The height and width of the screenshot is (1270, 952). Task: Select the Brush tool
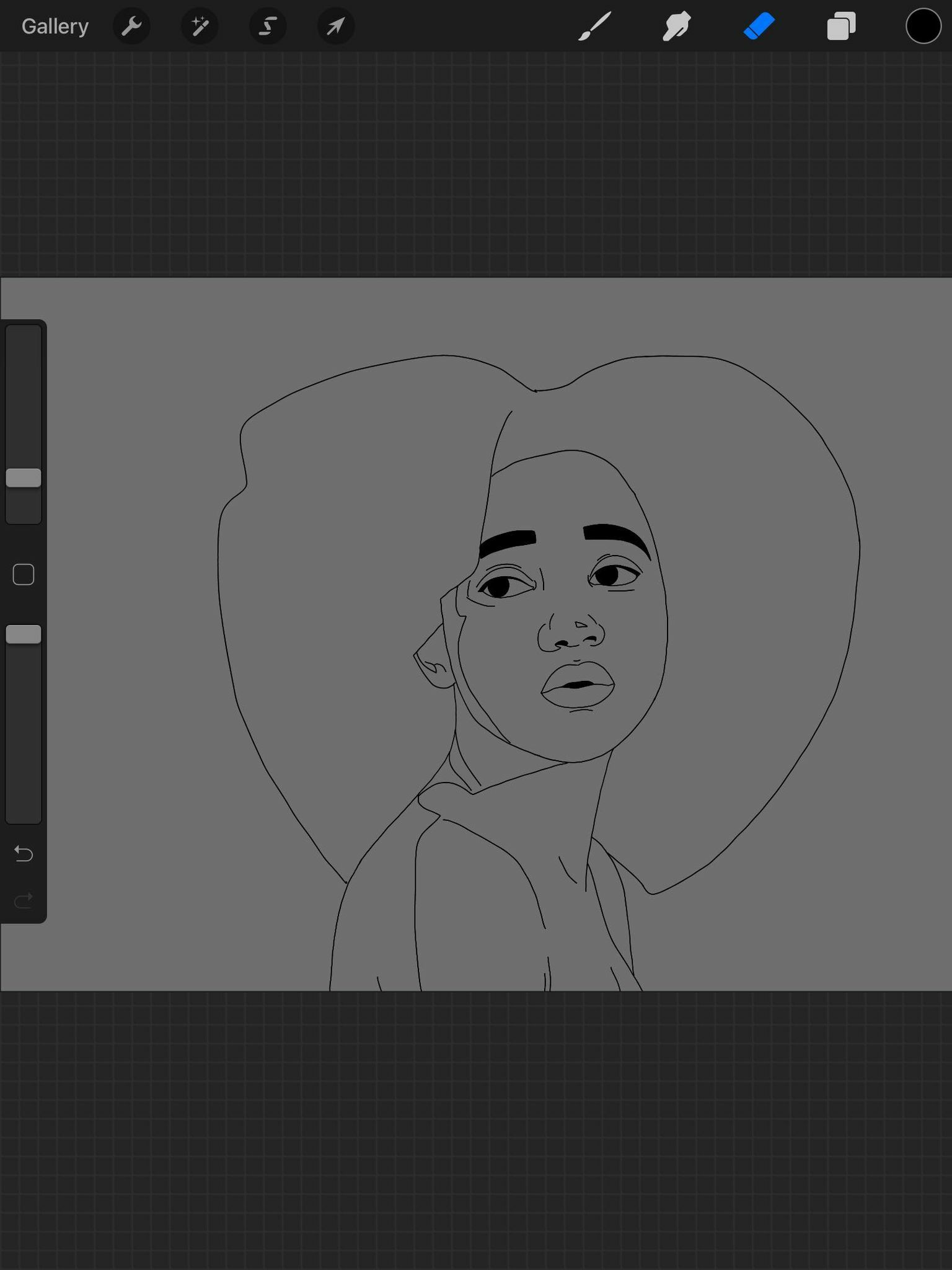(595, 26)
